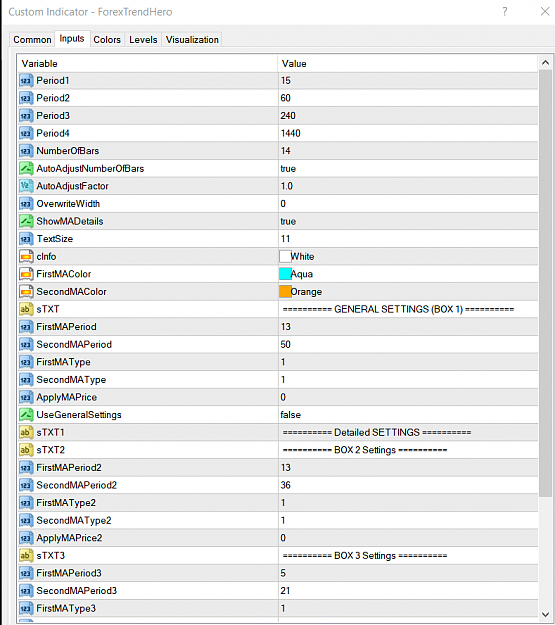Open the FirstMAColor Aqua color dropdown
Viewport: 555px width, 625px height.
[x=408, y=274]
